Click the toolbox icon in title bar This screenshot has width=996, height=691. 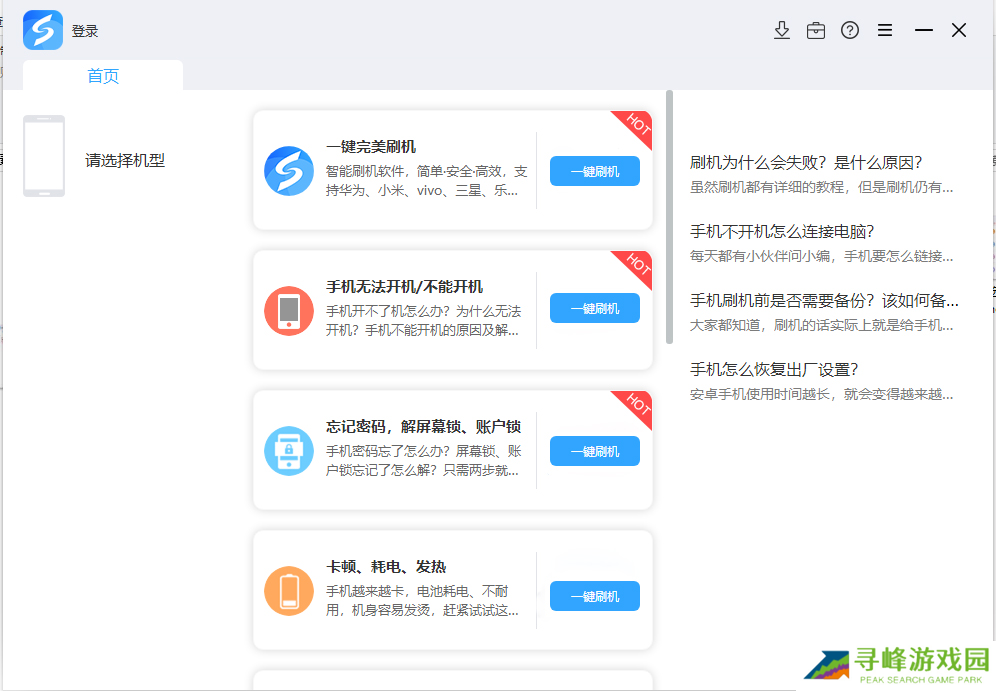(816, 30)
